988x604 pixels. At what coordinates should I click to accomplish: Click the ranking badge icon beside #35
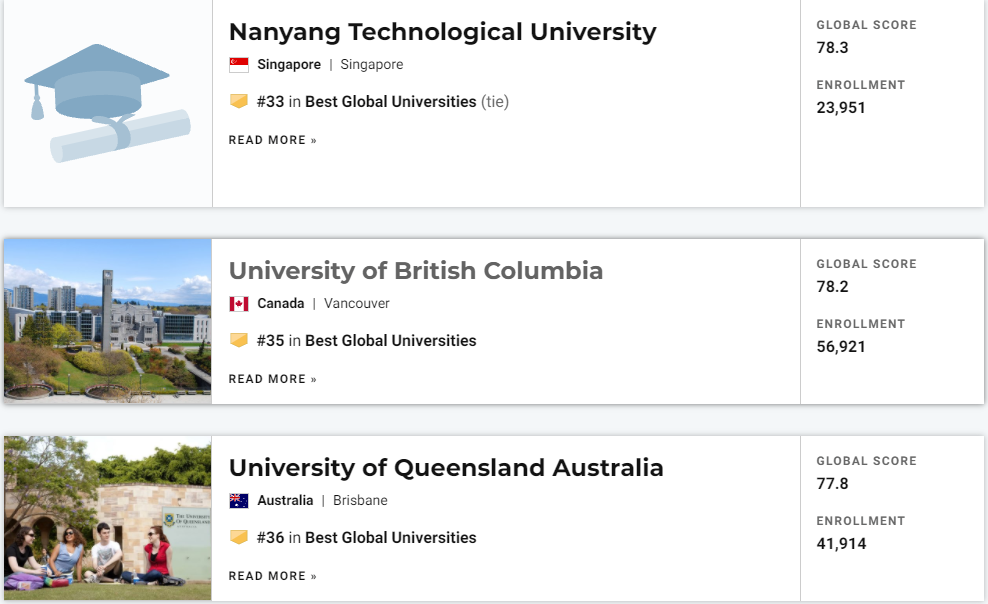coord(239,340)
